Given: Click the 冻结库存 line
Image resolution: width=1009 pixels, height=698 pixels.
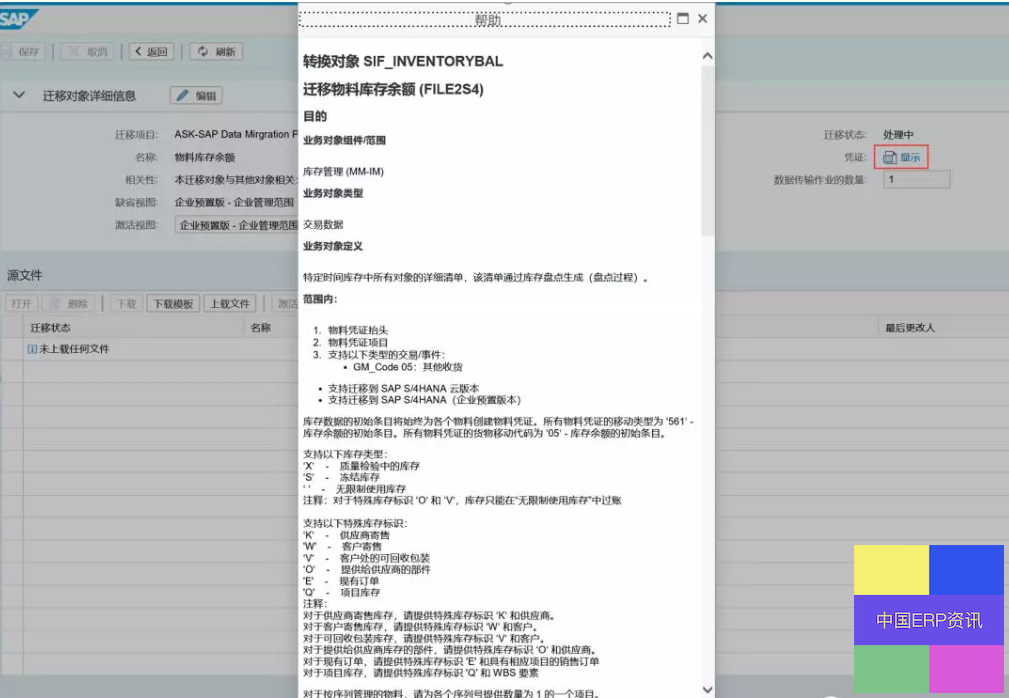Looking at the screenshot, I should (360, 477).
